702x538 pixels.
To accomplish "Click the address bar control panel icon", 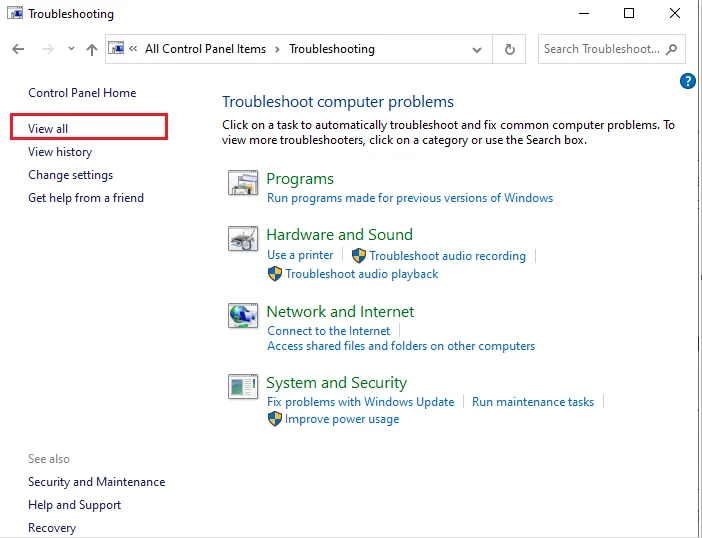I will pyautogui.click(x=116, y=48).
